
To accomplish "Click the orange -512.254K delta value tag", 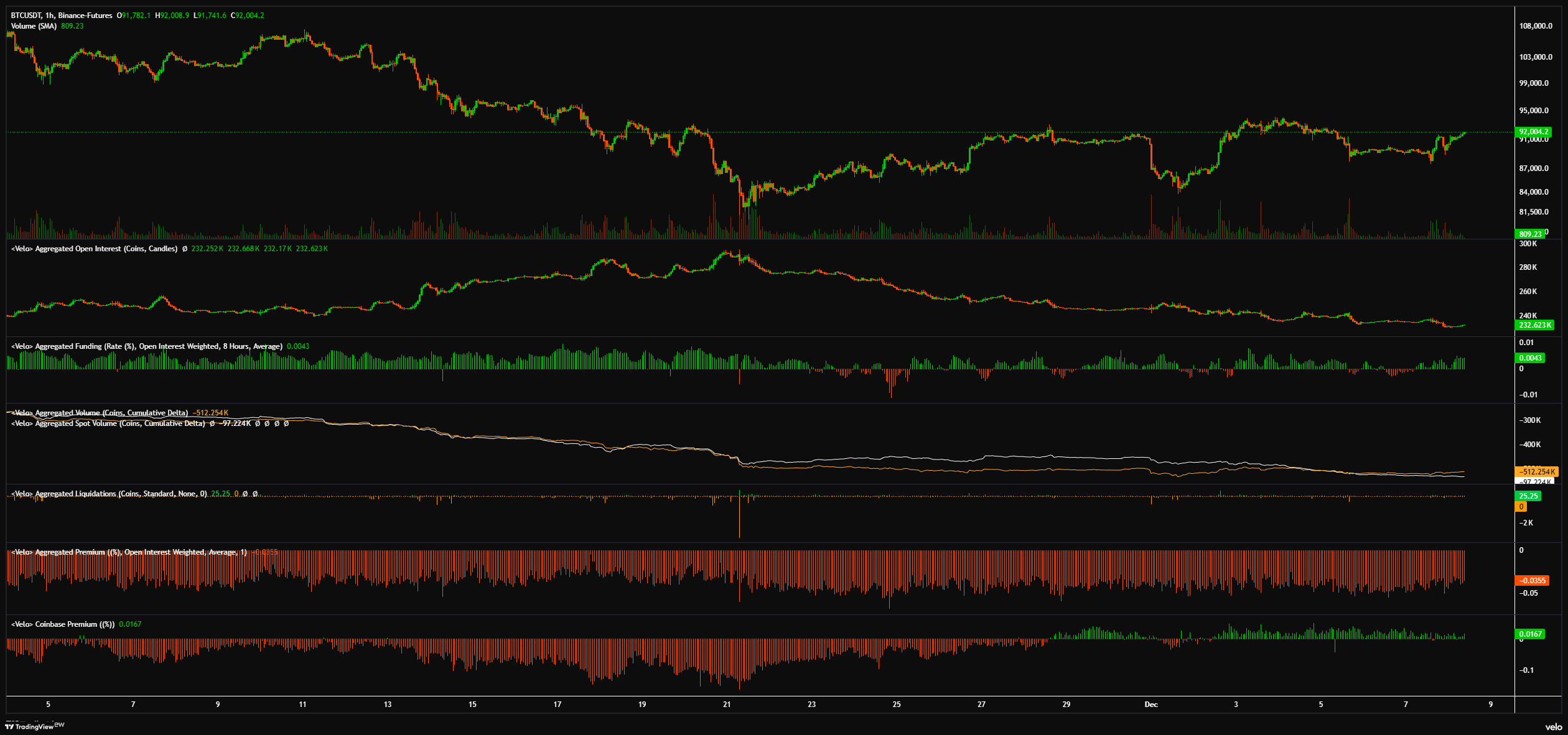I will point(1536,471).
